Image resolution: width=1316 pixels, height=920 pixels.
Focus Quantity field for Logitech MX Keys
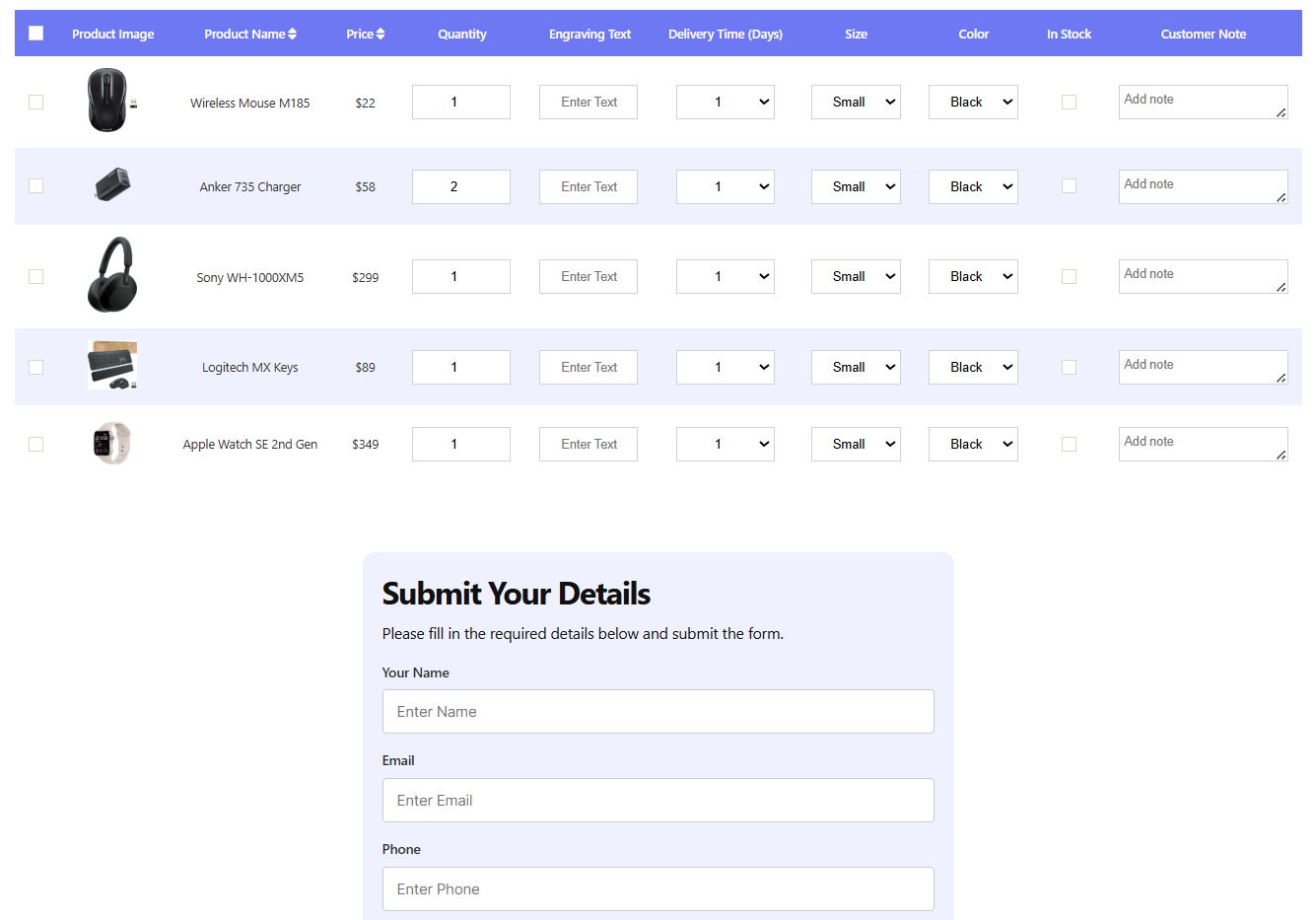tap(461, 367)
